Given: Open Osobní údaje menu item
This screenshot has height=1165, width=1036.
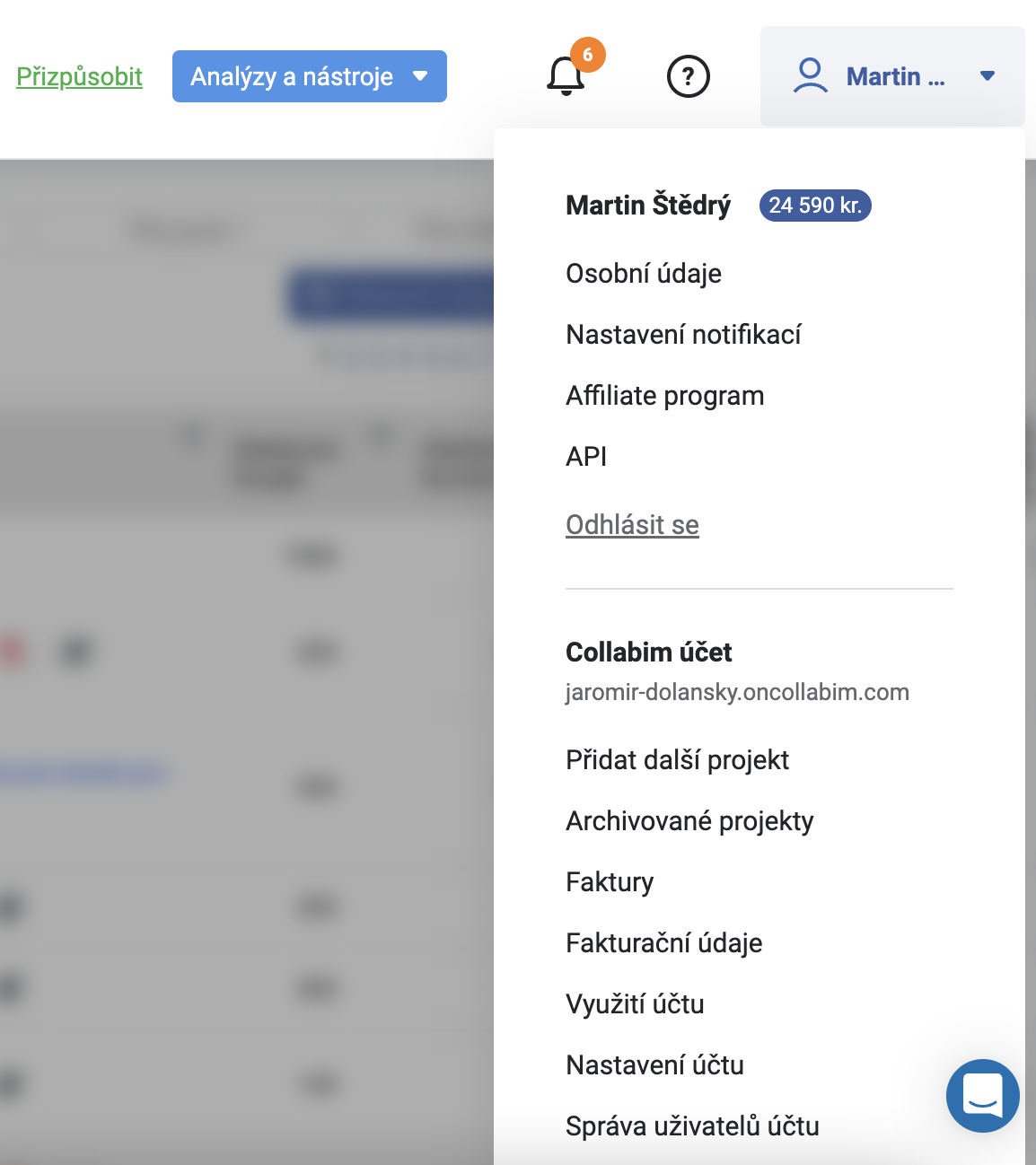Looking at the screenshot, I should point(644,274).
